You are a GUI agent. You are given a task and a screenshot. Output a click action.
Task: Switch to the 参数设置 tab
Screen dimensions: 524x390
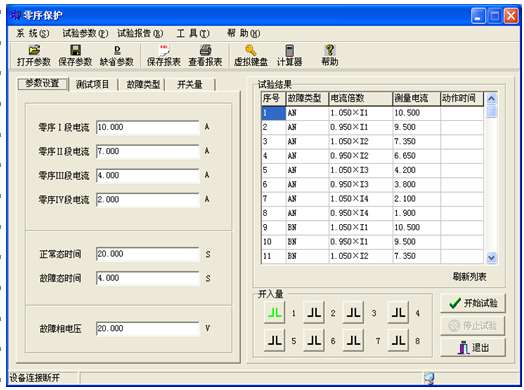[42, 84]
